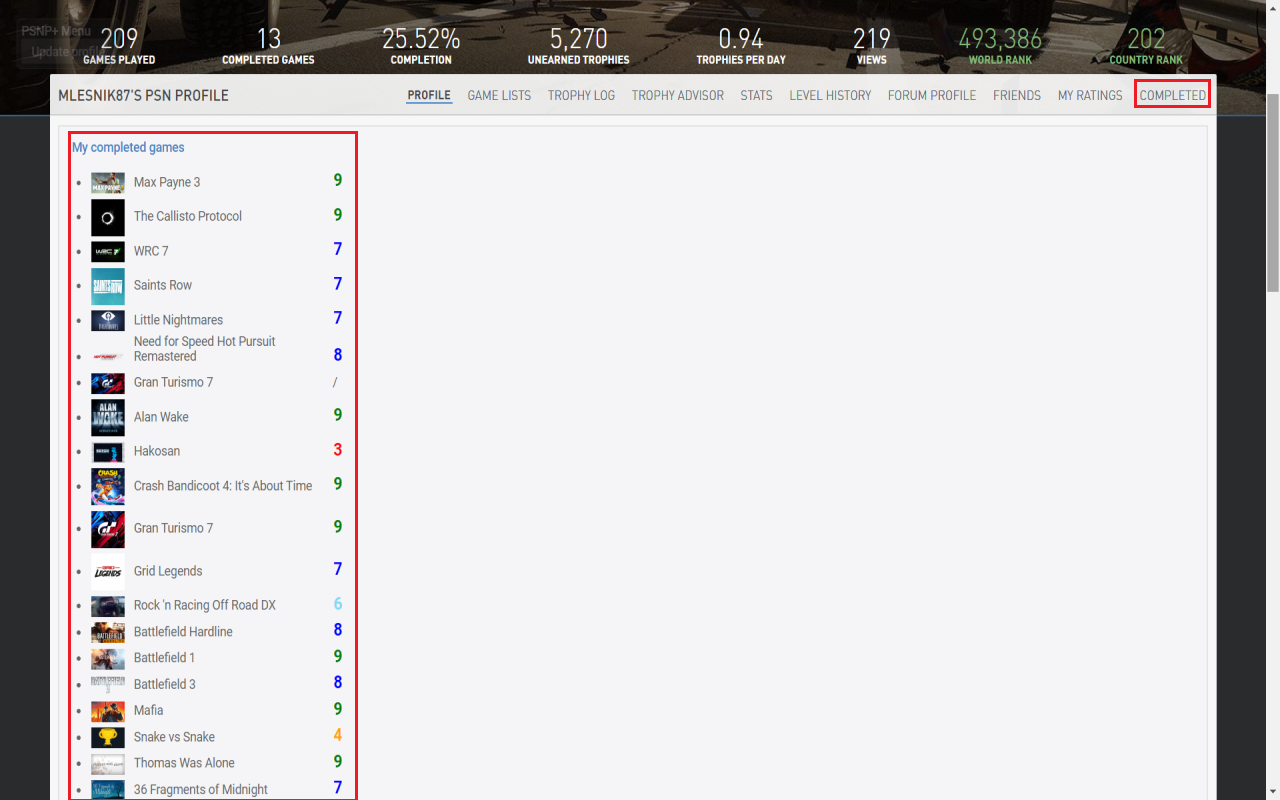Click the 36 Fragments of Midnight icon
1280x800 pixels.
pyautogui.click(x=108, y=790)
